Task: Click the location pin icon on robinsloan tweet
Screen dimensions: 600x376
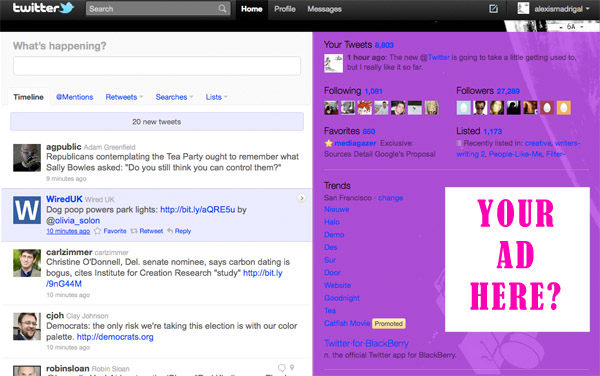Action: (x=292, y=368)
